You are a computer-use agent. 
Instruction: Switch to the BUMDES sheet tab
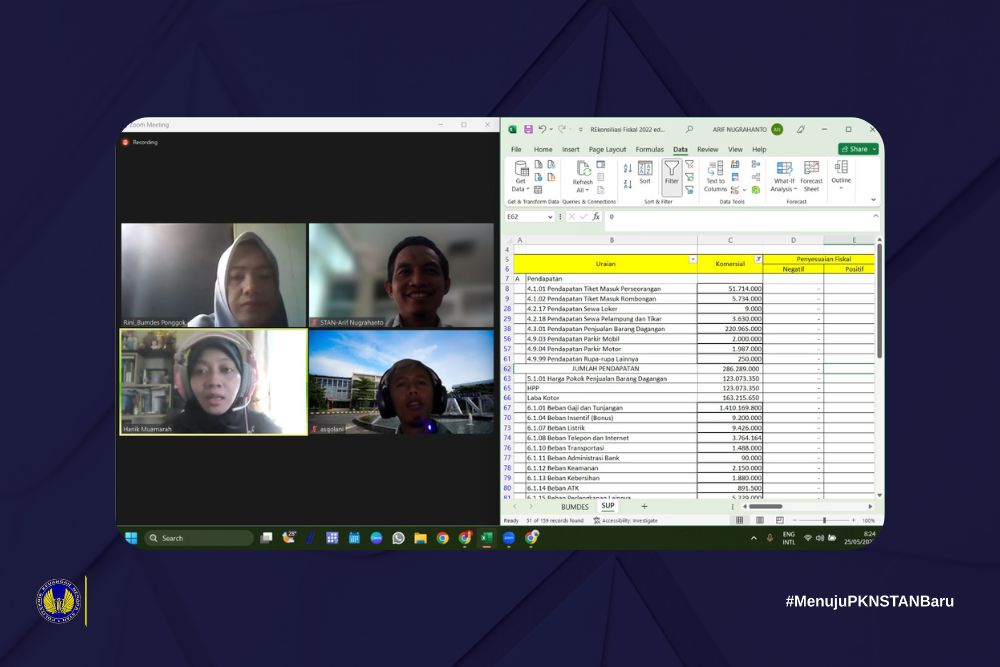coord(575,506)
